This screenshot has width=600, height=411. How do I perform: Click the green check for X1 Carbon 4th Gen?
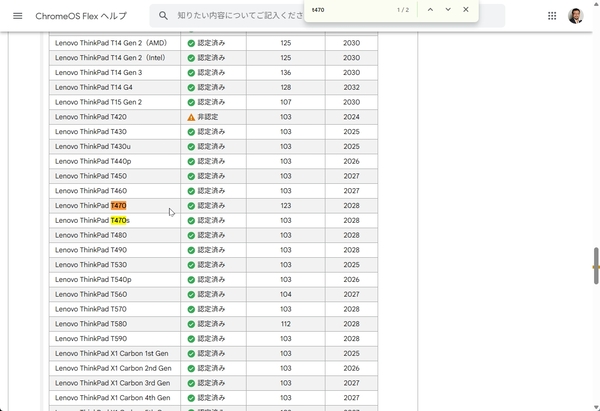(x=191, y=398)
